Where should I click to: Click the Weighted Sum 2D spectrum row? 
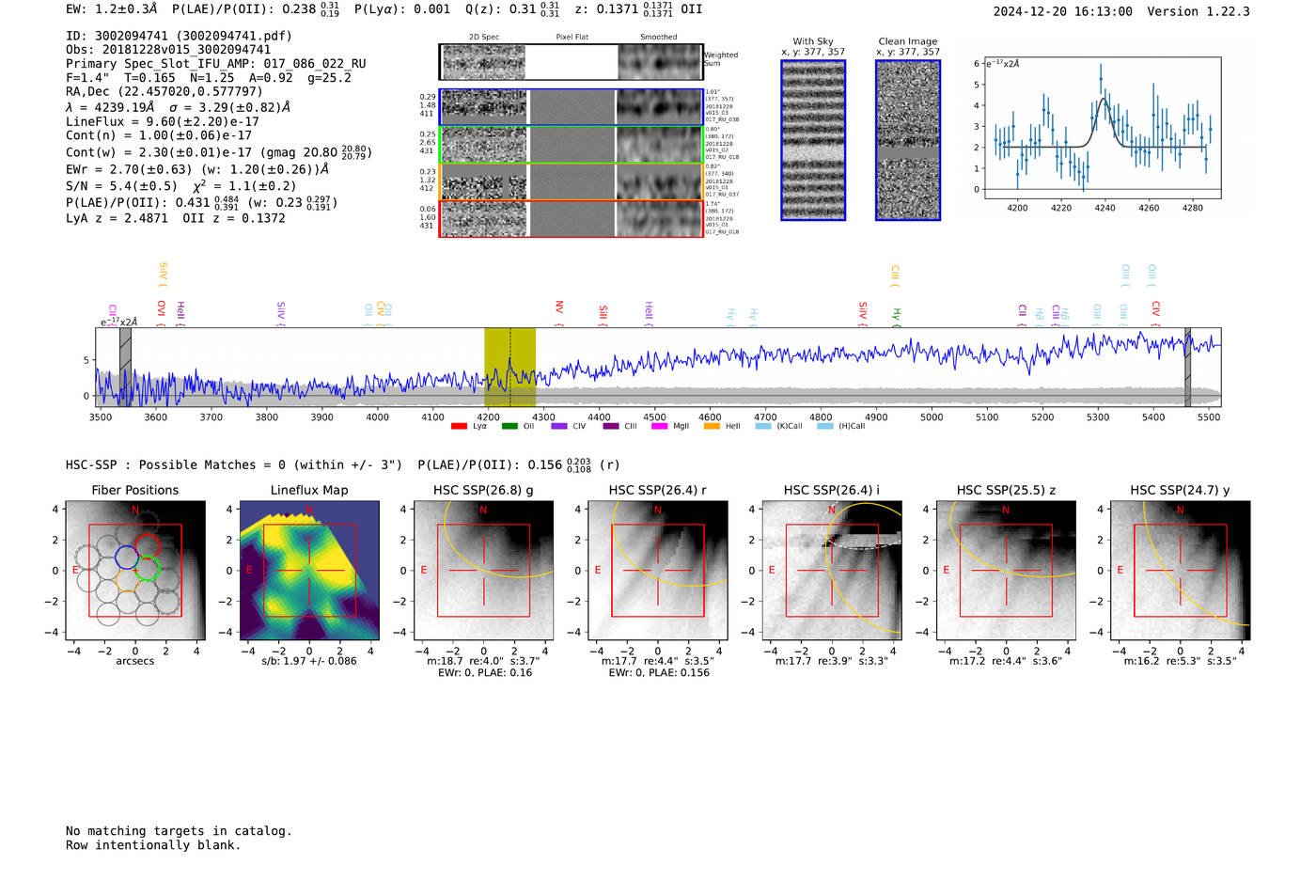click(572, 62)
